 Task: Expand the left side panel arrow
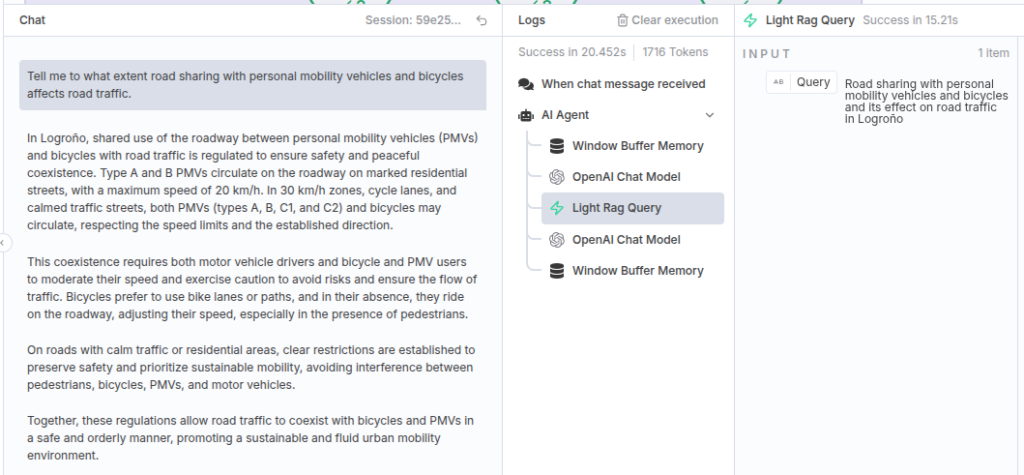(x=3, y=243)
